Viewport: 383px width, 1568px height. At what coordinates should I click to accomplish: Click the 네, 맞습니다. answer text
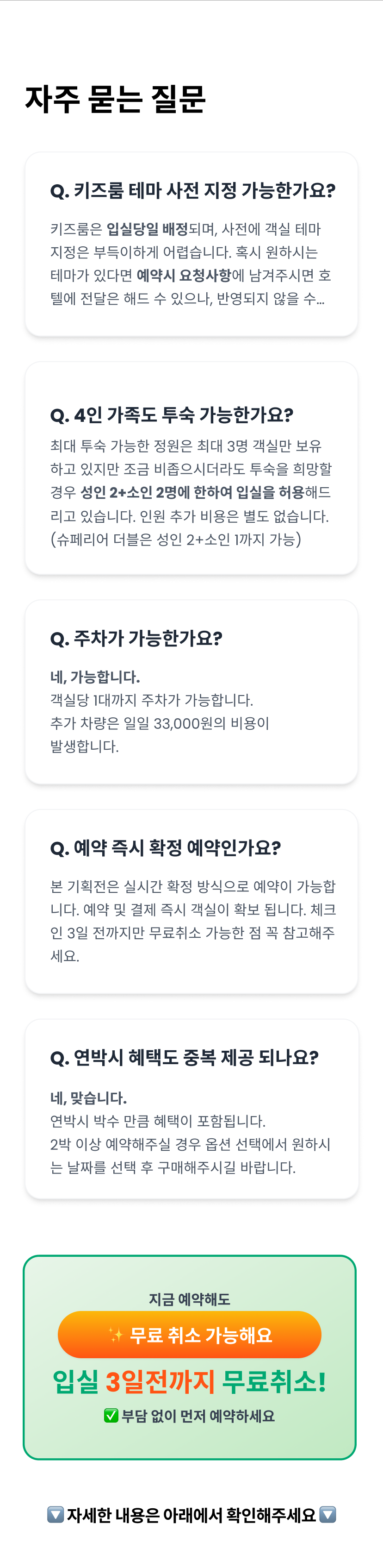pos(88,1098)
